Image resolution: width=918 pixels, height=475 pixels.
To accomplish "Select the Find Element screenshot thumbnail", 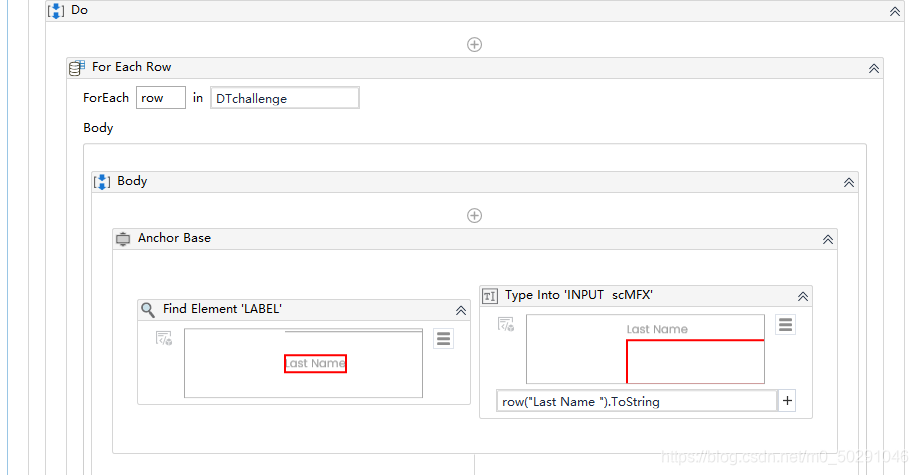I will (x=303, y=363).
